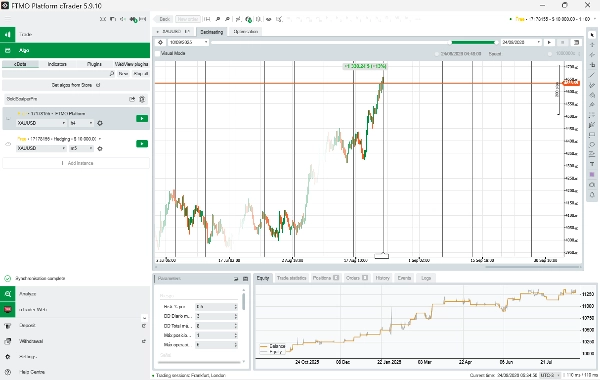Play the backtest using the play button
This screenshot has width=600, height=380.
549,42
